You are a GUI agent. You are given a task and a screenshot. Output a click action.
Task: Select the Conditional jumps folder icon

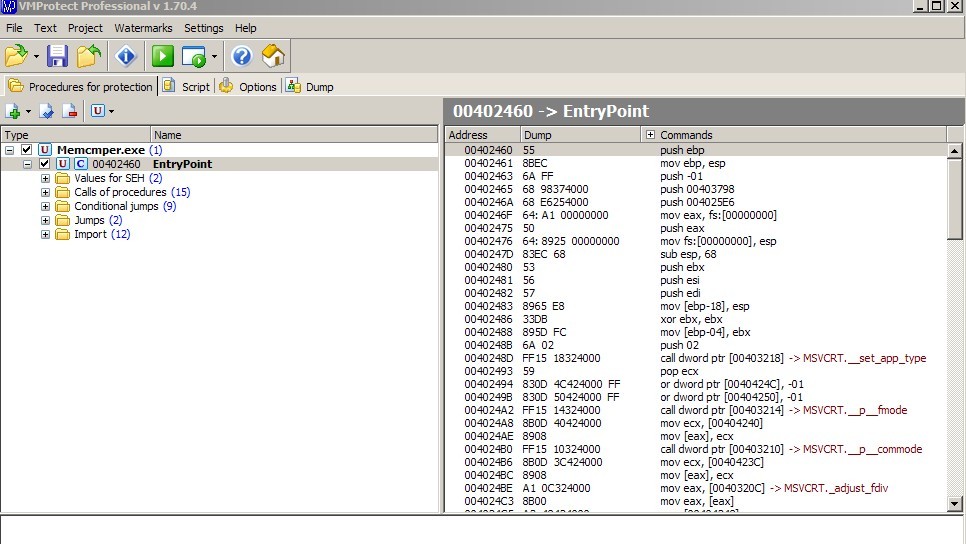(x=62, y=206)
